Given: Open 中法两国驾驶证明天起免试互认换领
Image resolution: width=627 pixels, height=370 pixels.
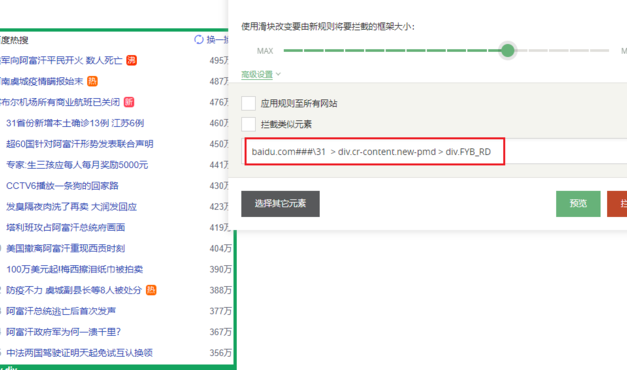Looking at the screenshot, I should 80,353.
